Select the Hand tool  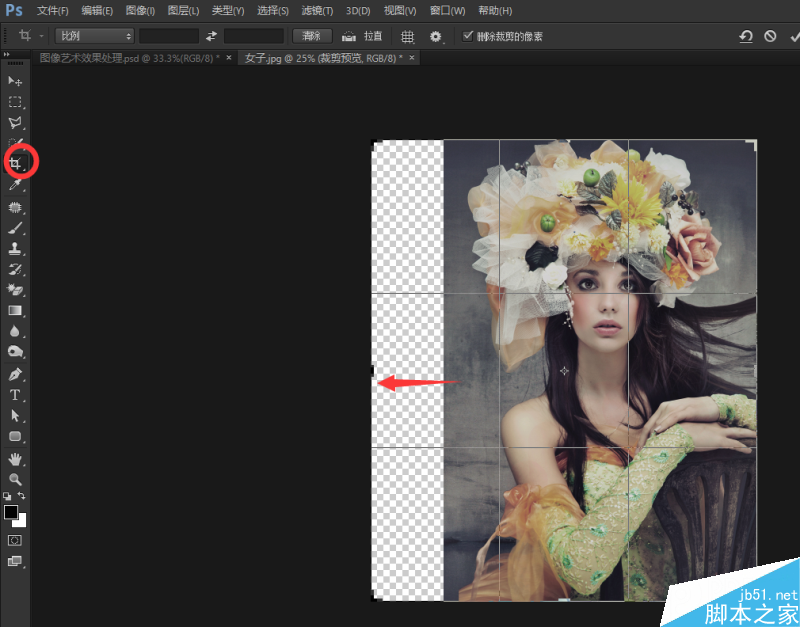pyautogui.click(x=15, y=459)
